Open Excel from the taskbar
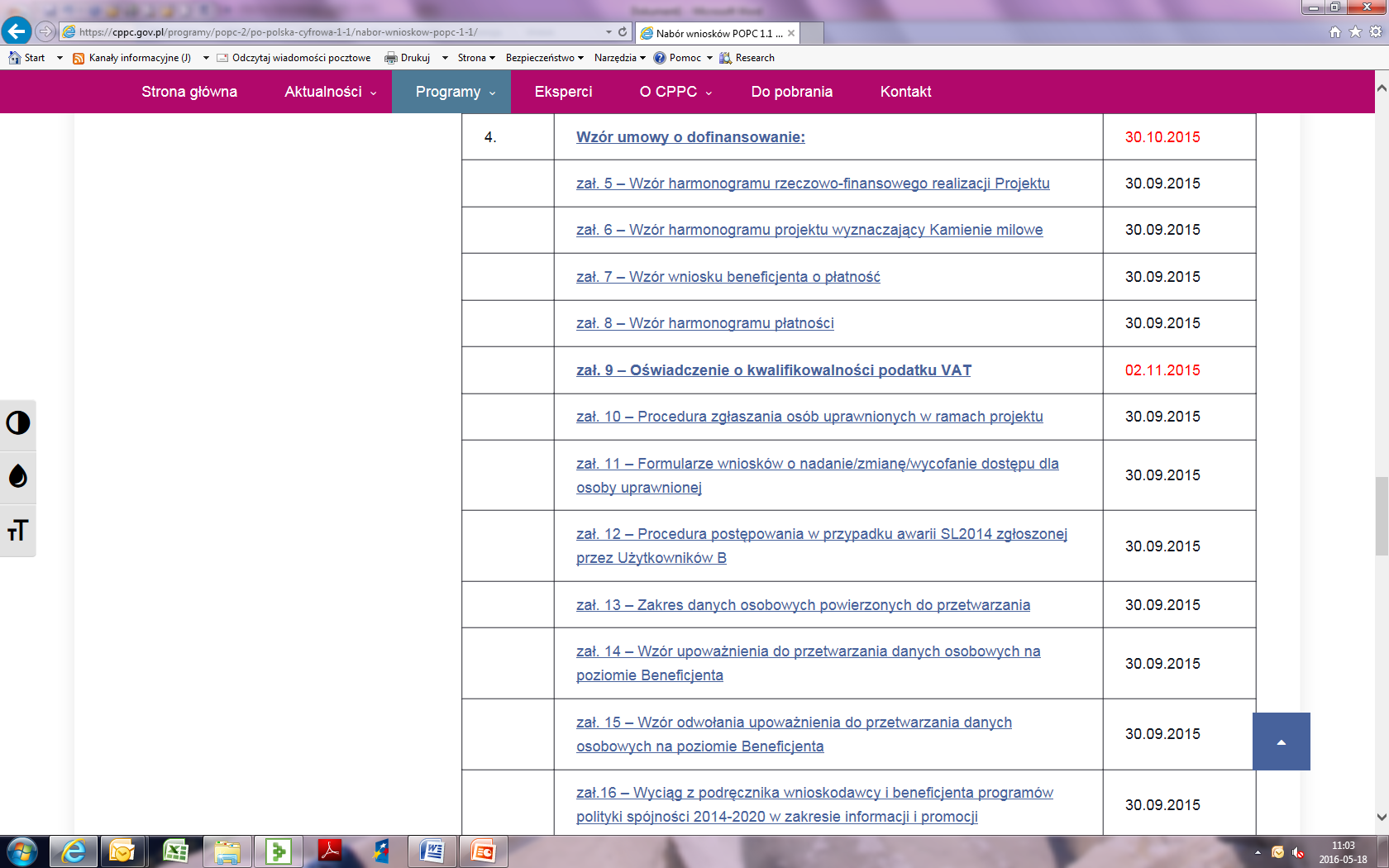 [174, 851]
